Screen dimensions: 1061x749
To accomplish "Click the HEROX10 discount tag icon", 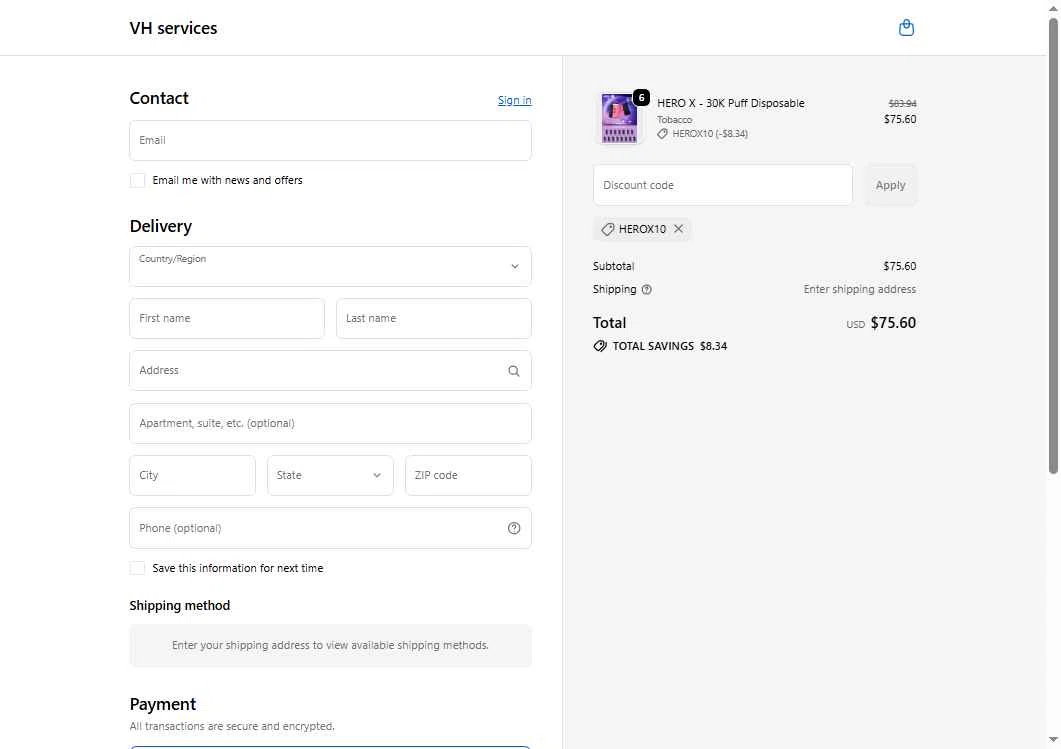I will (608, 229).
